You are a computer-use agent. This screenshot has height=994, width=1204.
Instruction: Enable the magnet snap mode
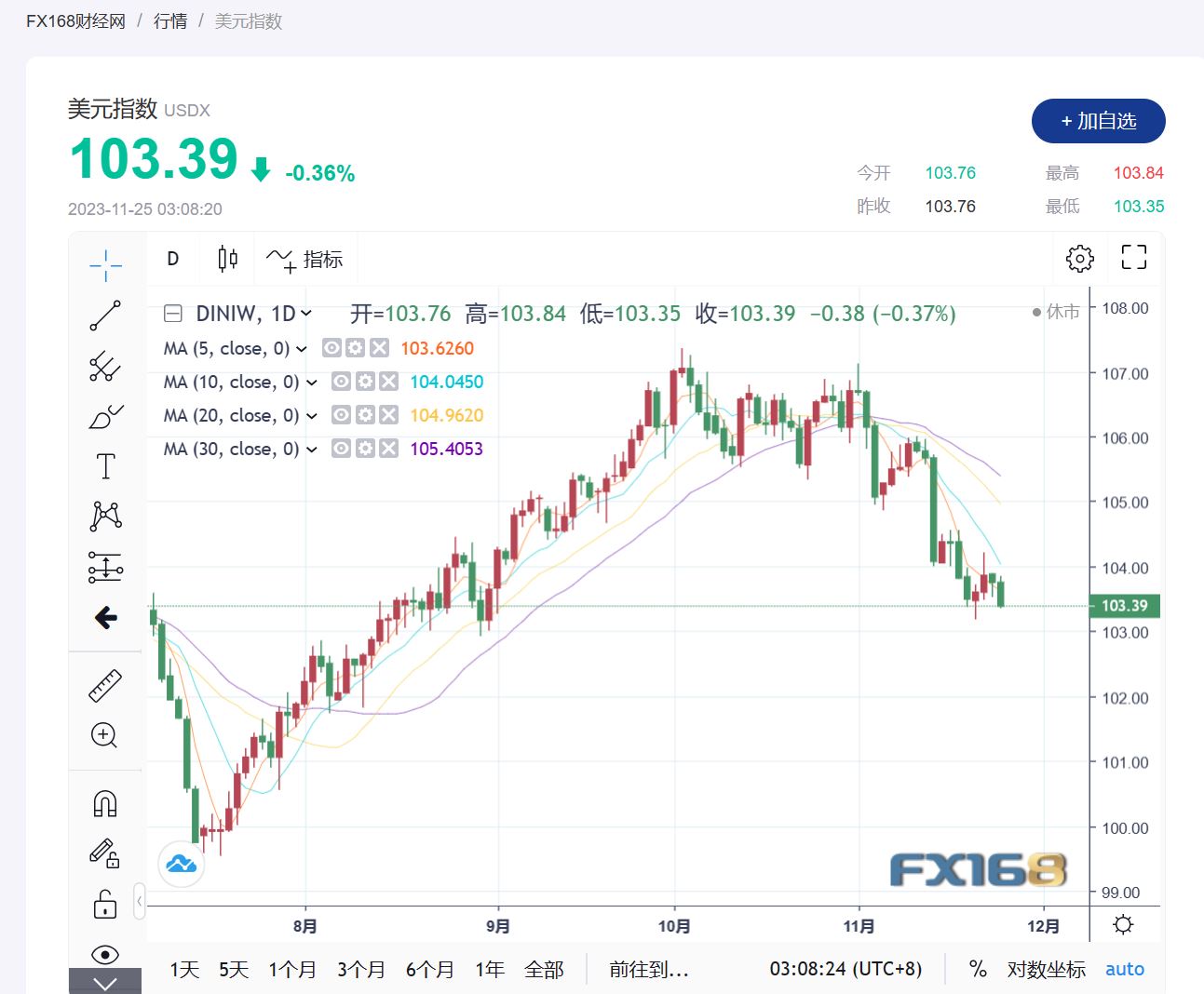pyautogui.click(x=105, y=803)
